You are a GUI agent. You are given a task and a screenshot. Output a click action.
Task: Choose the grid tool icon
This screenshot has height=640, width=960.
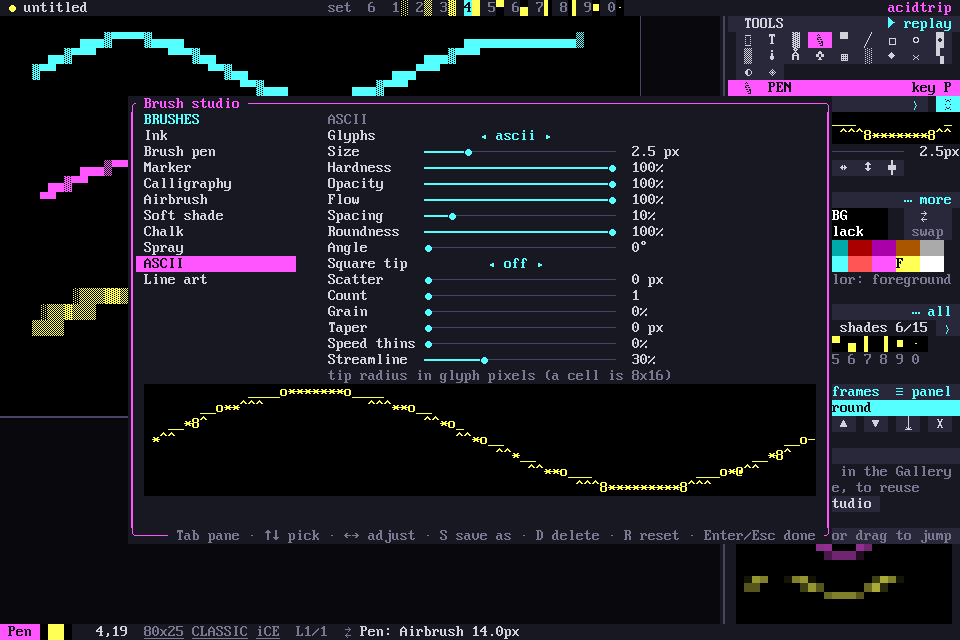pos(844,57)
